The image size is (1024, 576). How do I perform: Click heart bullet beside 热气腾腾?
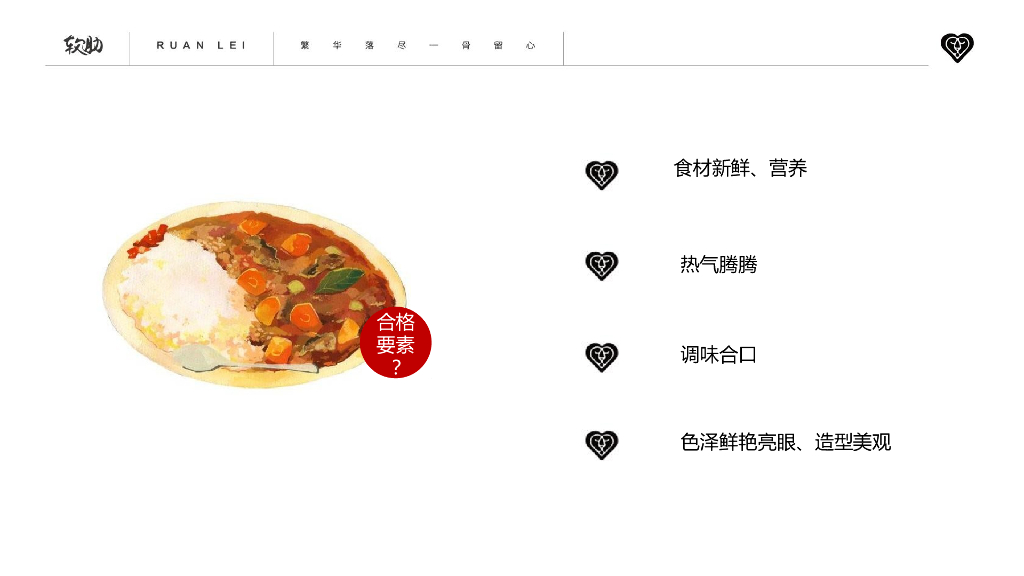[x=601, y=266]
